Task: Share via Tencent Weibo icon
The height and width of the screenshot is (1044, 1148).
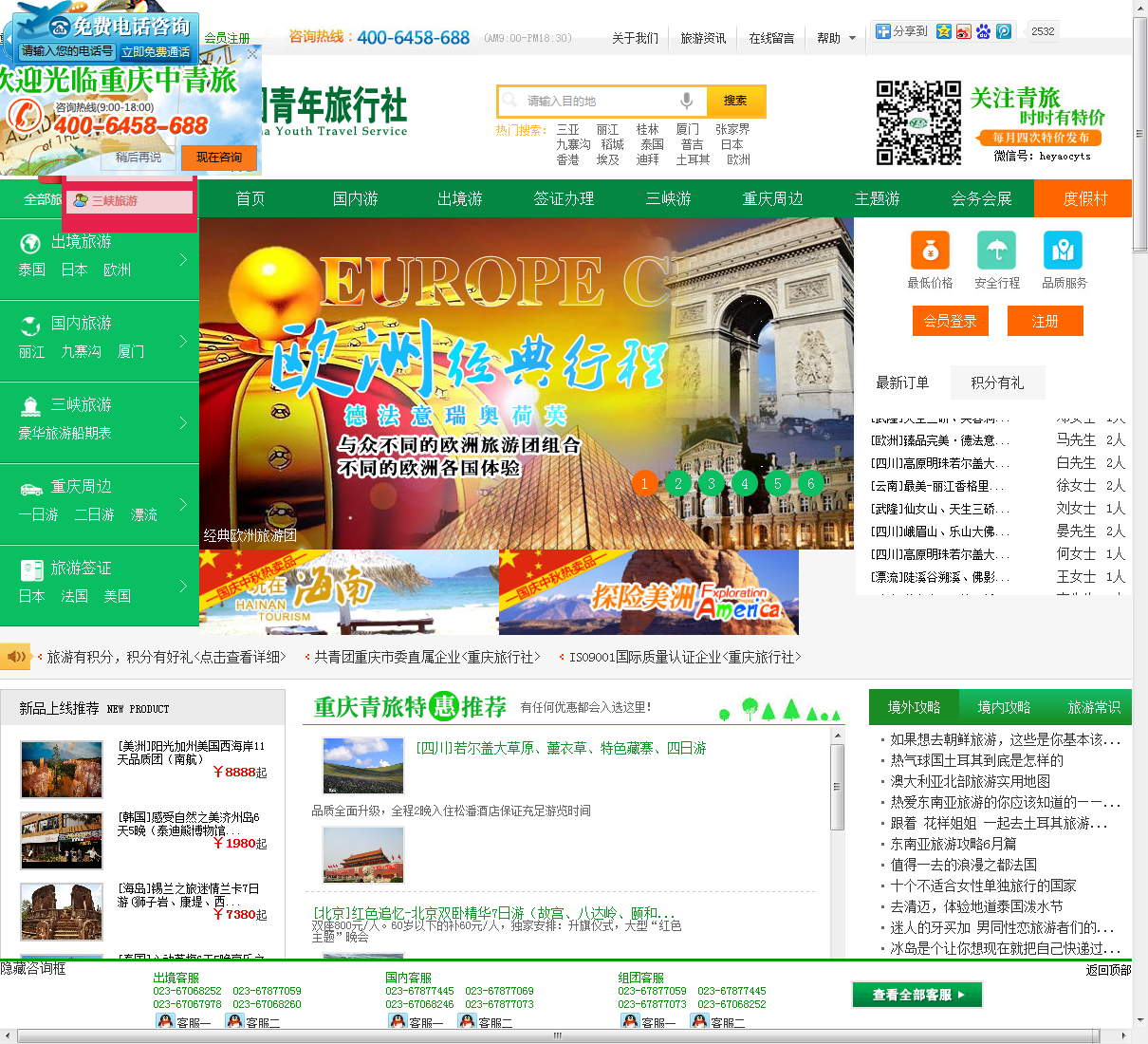Action: coord(1003,31)
